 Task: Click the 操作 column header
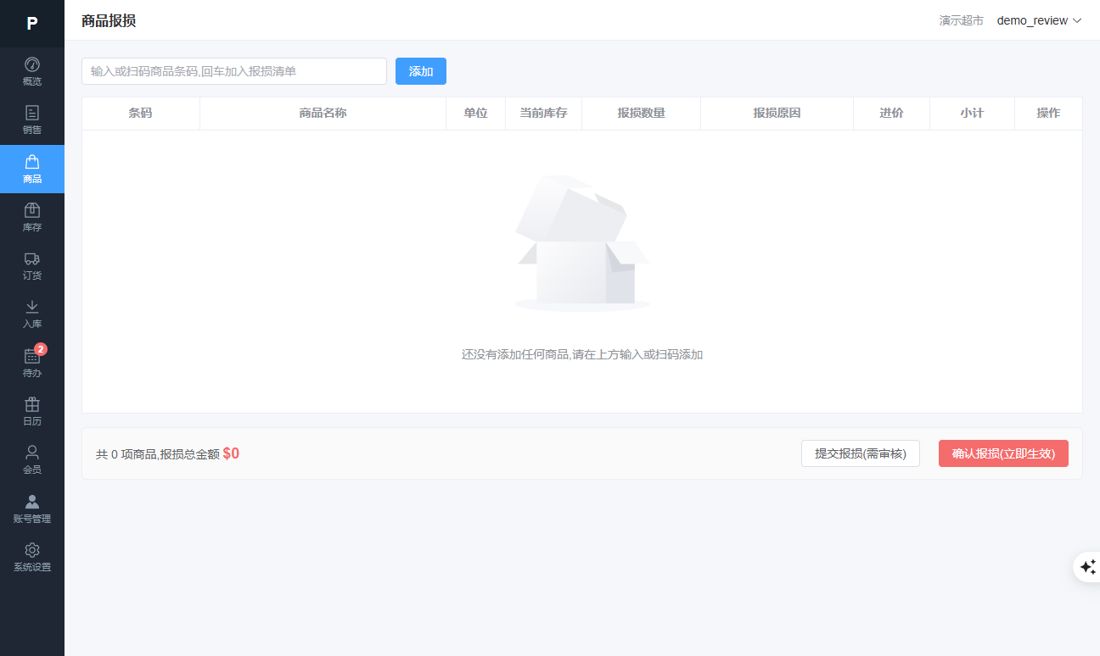click(1048, 113)
